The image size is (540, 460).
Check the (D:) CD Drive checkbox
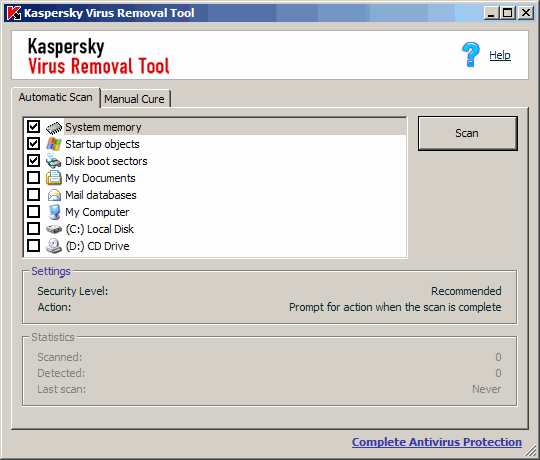coord(33,246)
